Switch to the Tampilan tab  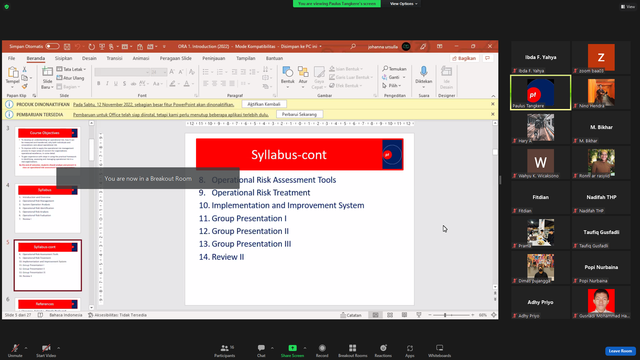(x=246, y=58)
